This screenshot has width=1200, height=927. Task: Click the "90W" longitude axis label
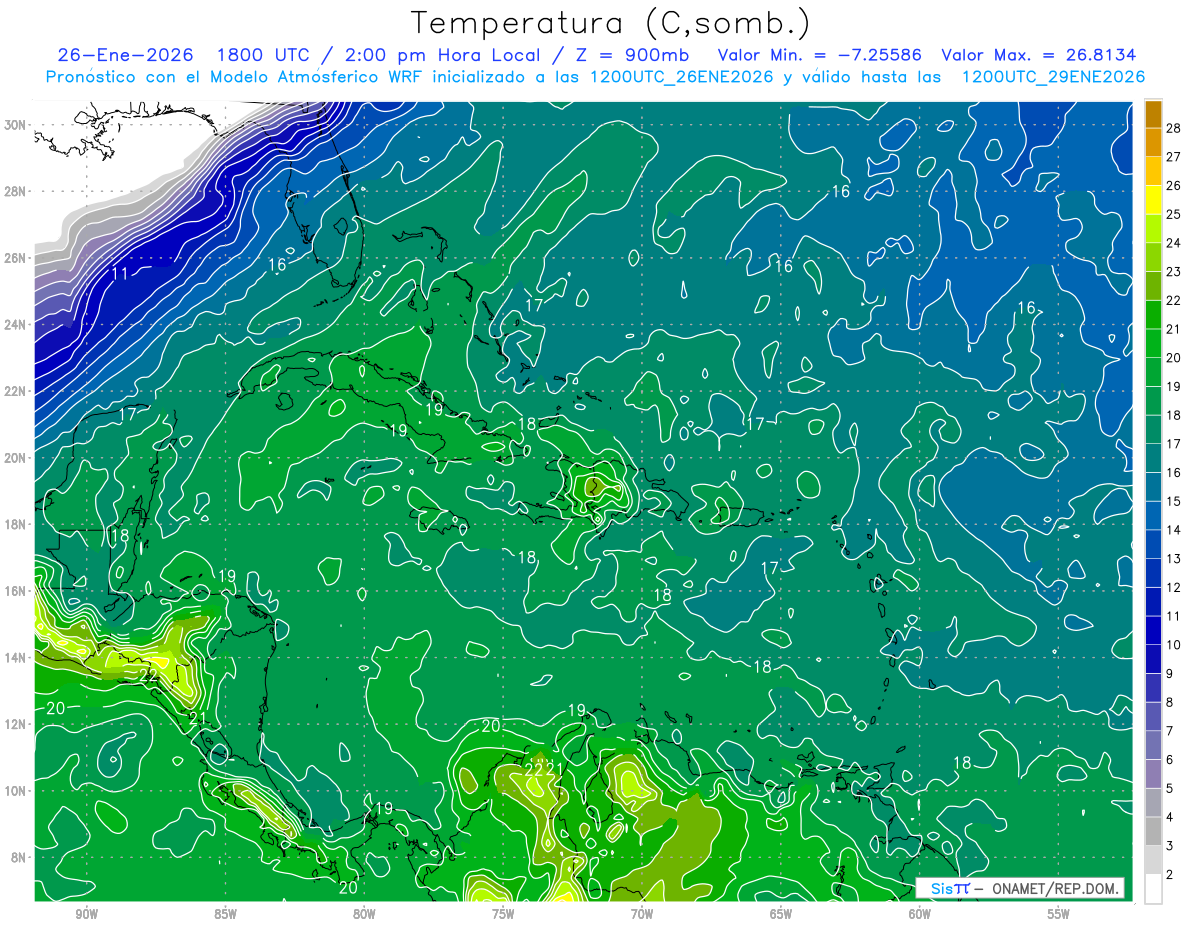pyautogui.click(x=86, y=914)
